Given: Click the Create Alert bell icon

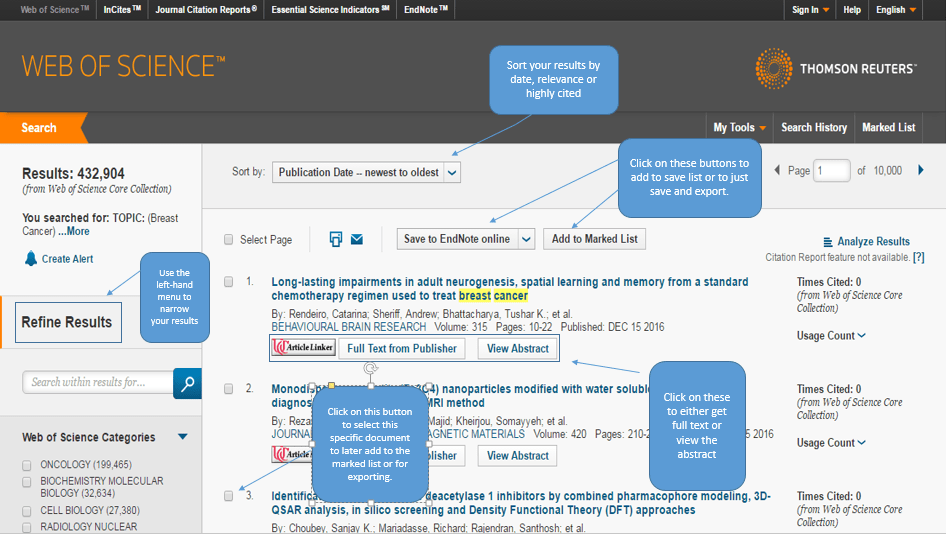Looking at the screenshot, I should (x=31, y=258).
